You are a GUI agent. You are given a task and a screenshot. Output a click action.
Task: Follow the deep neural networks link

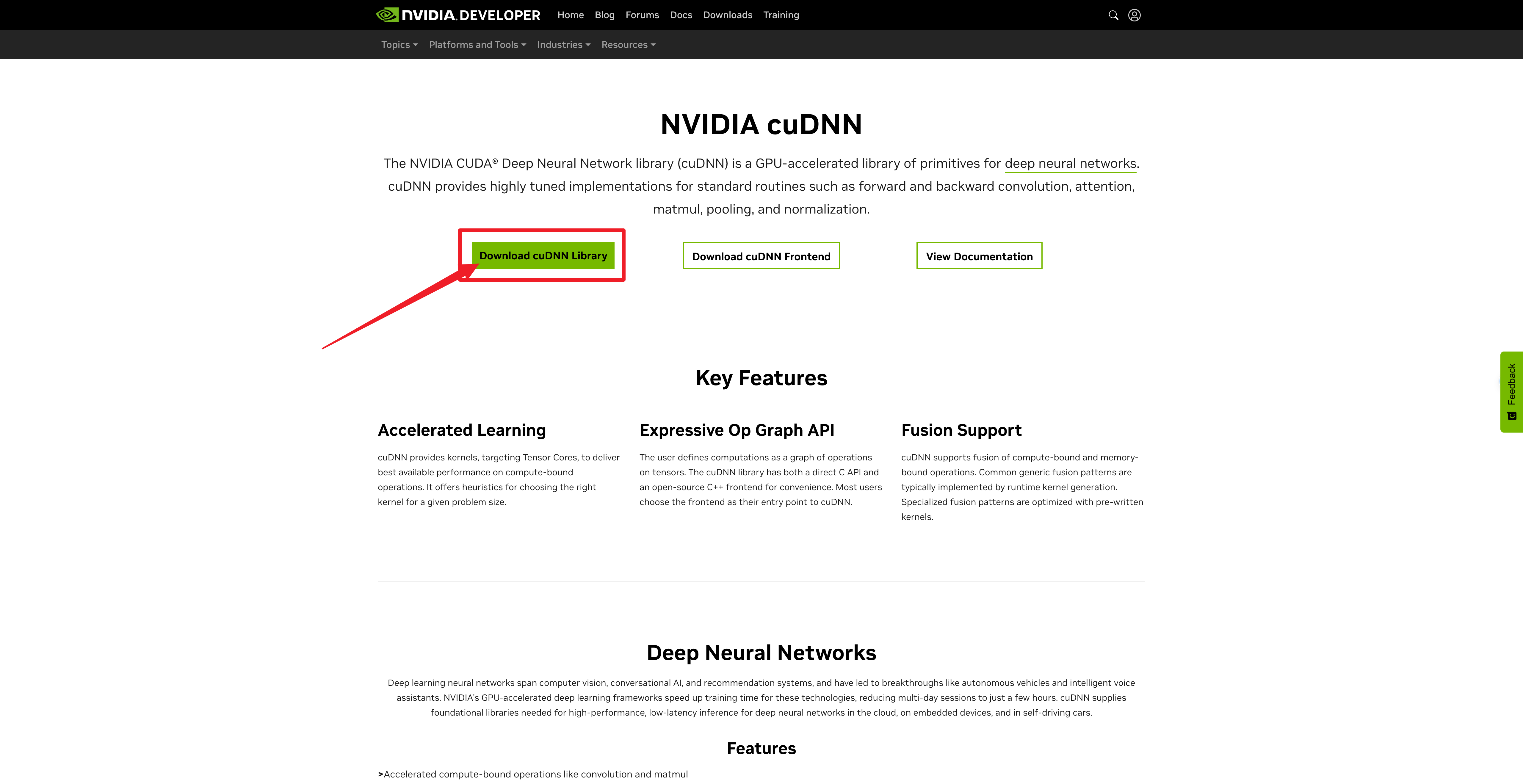[x=1070, y=163]
